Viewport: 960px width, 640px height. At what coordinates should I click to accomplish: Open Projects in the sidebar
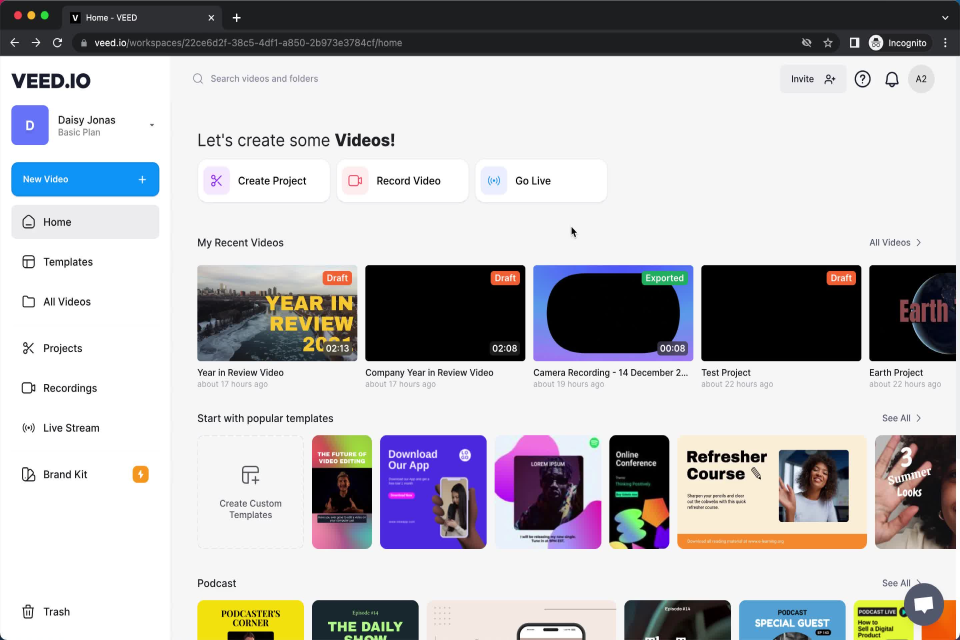pos(85,348)
